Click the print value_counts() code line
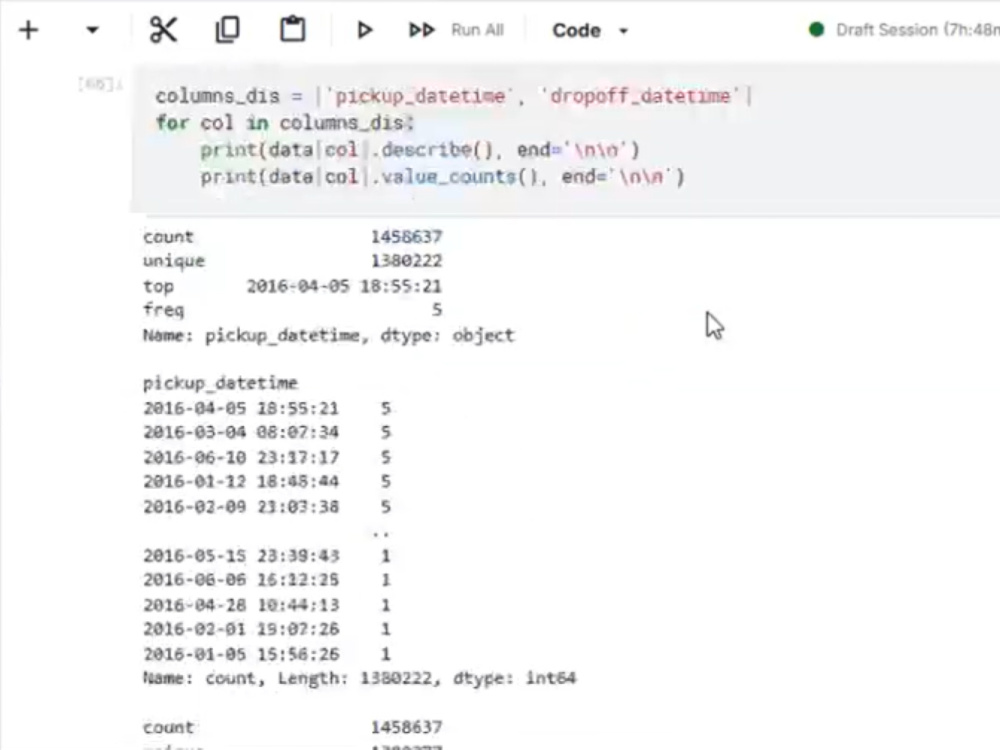The width and height of the screenshot is (1000, 750). [x=442, y=177]
